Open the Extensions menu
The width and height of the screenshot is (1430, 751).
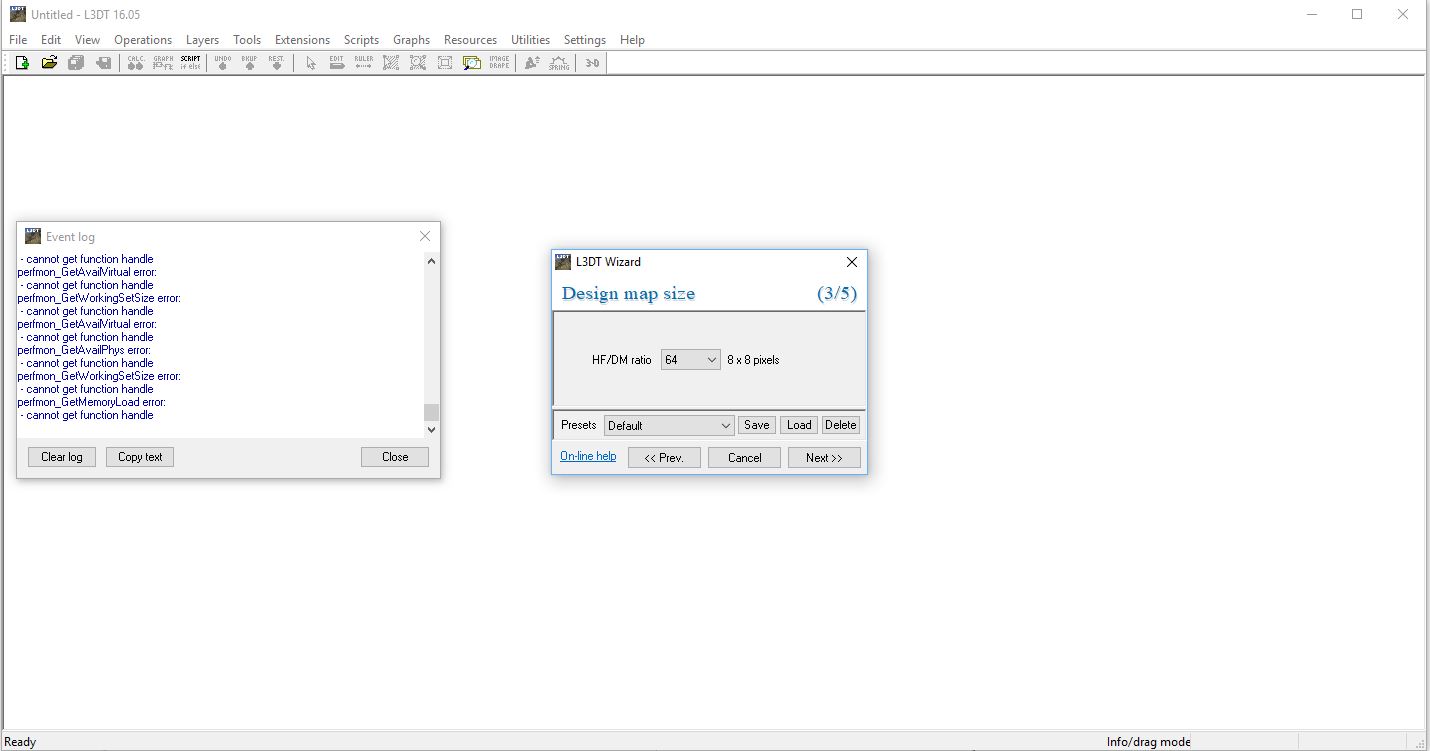click(302, 40)
